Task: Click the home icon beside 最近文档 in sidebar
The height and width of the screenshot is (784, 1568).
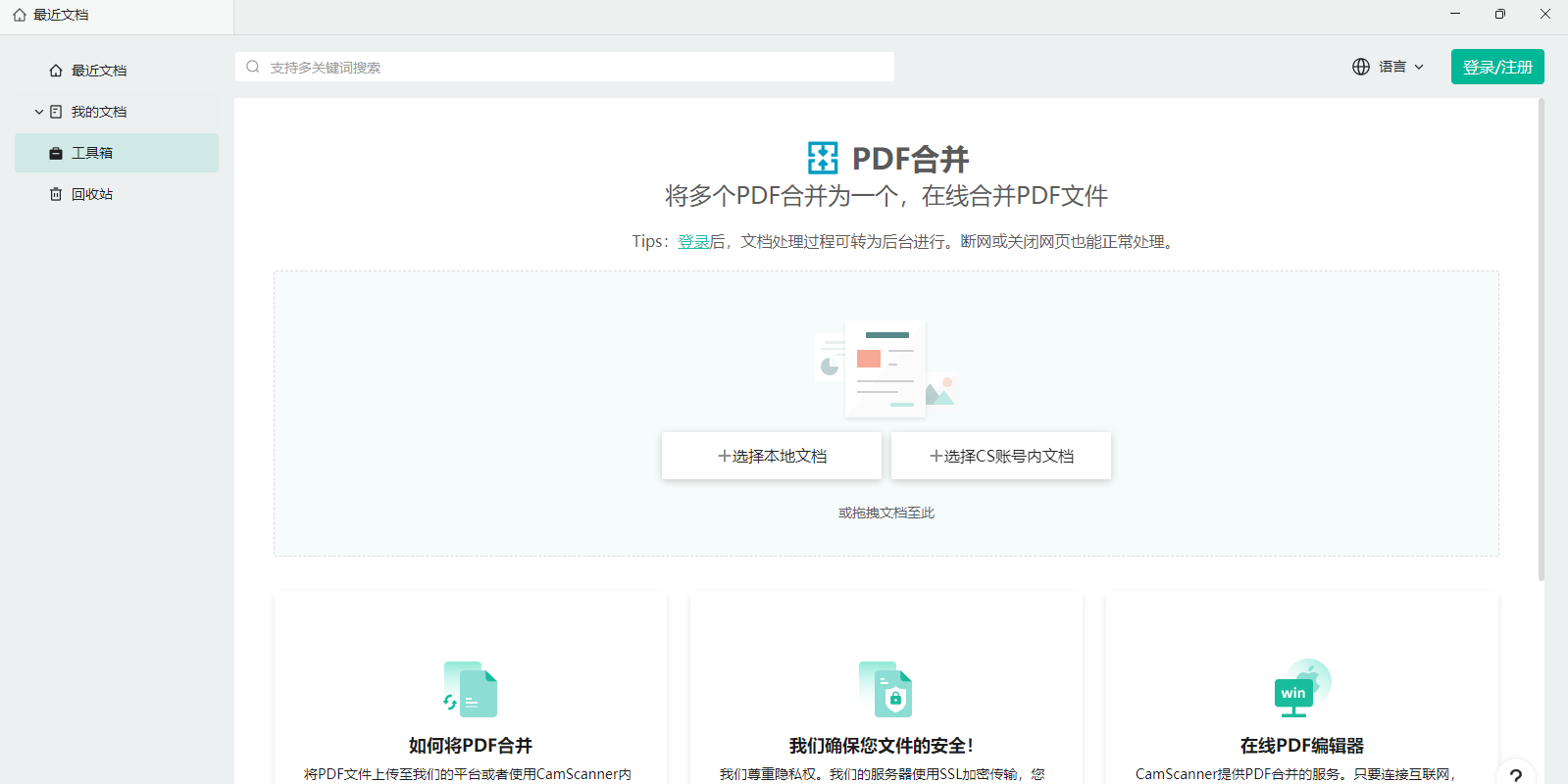Action: tap(56, 71)
